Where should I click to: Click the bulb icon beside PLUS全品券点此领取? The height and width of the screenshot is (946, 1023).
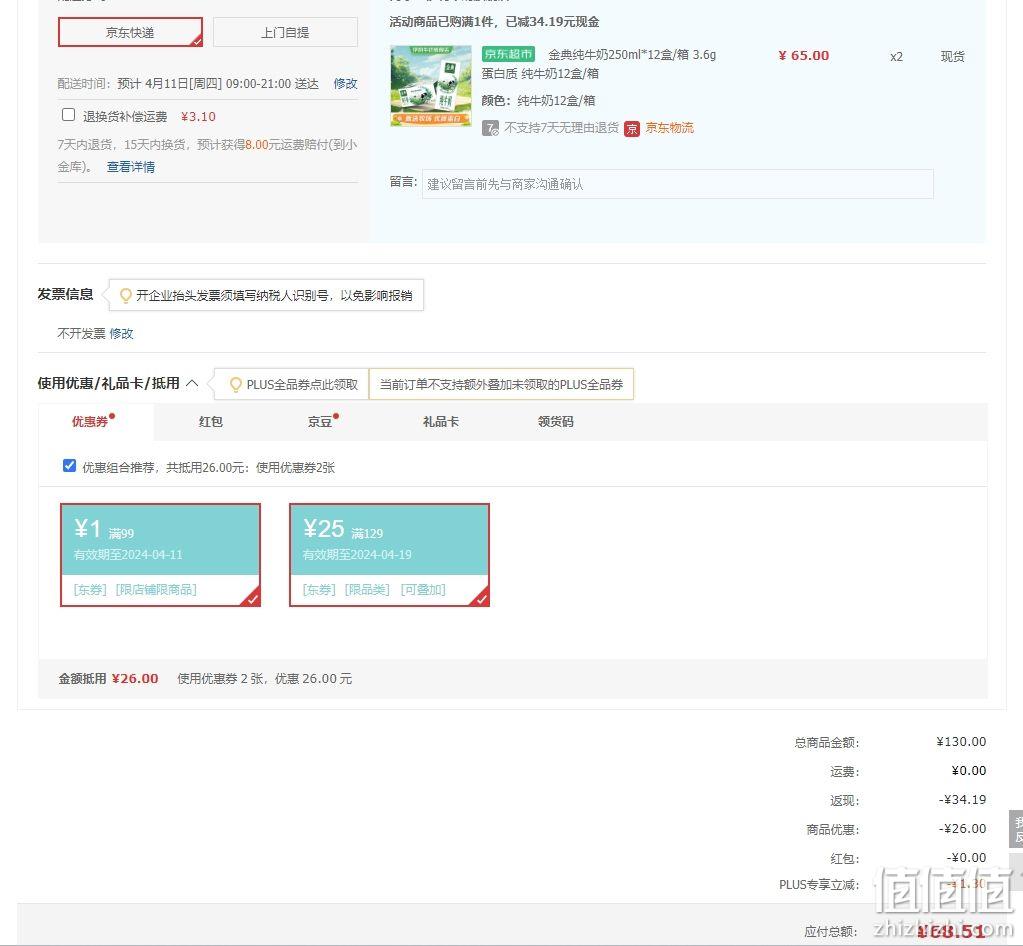pos(236,385)
